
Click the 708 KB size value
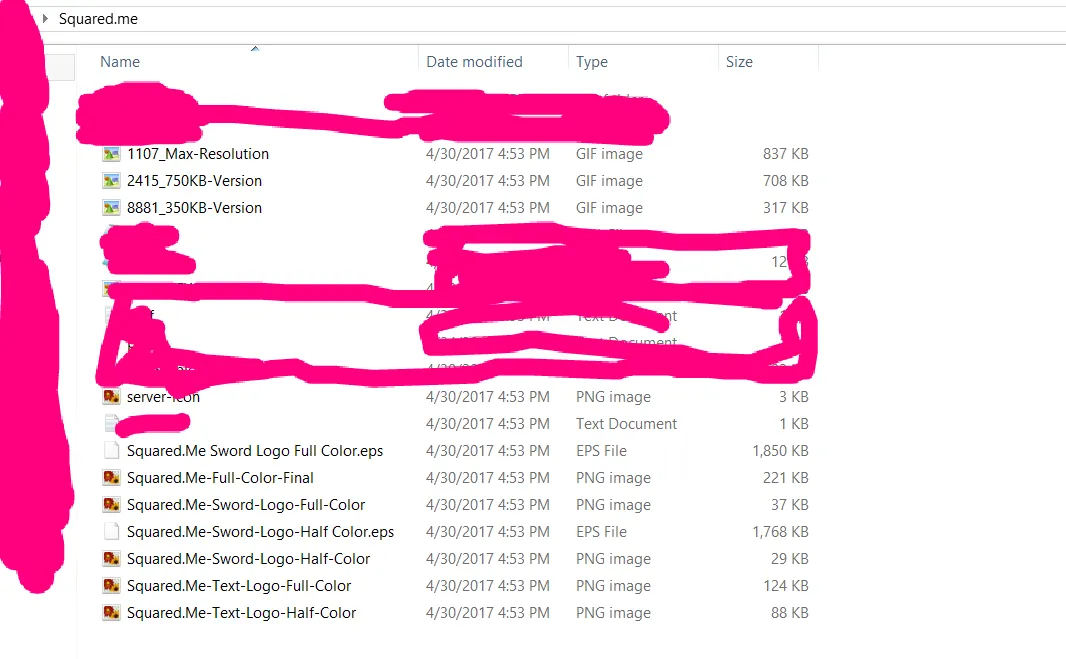click(x=785, y=181)
